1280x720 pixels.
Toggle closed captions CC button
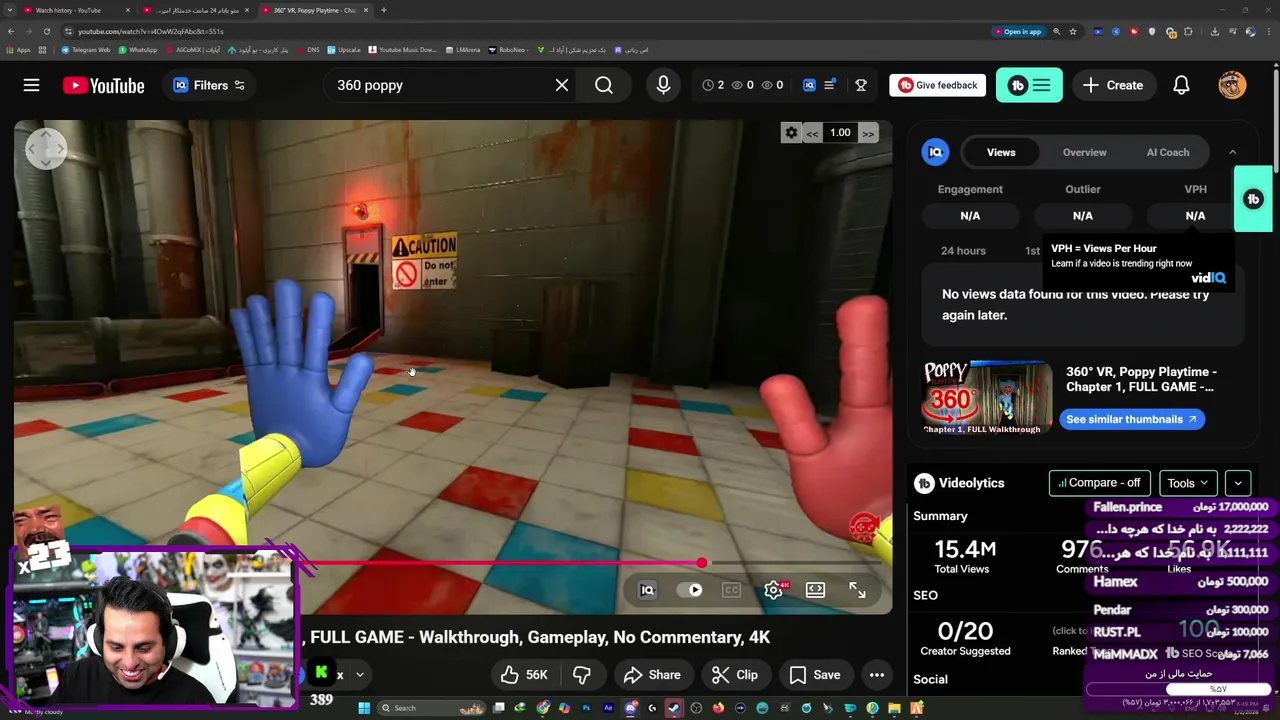(x=731, y=590)
